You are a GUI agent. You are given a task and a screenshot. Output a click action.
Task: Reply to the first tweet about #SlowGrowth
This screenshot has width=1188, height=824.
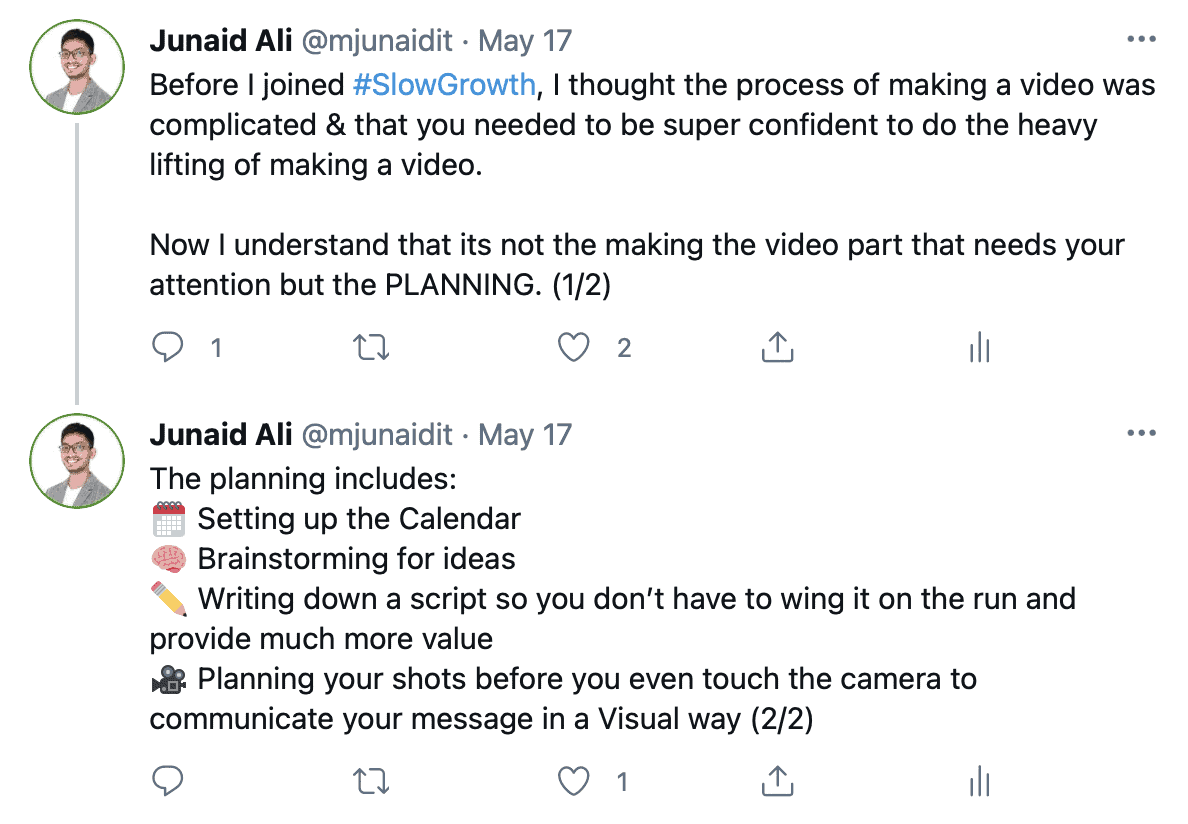click(x=168, y=348)
